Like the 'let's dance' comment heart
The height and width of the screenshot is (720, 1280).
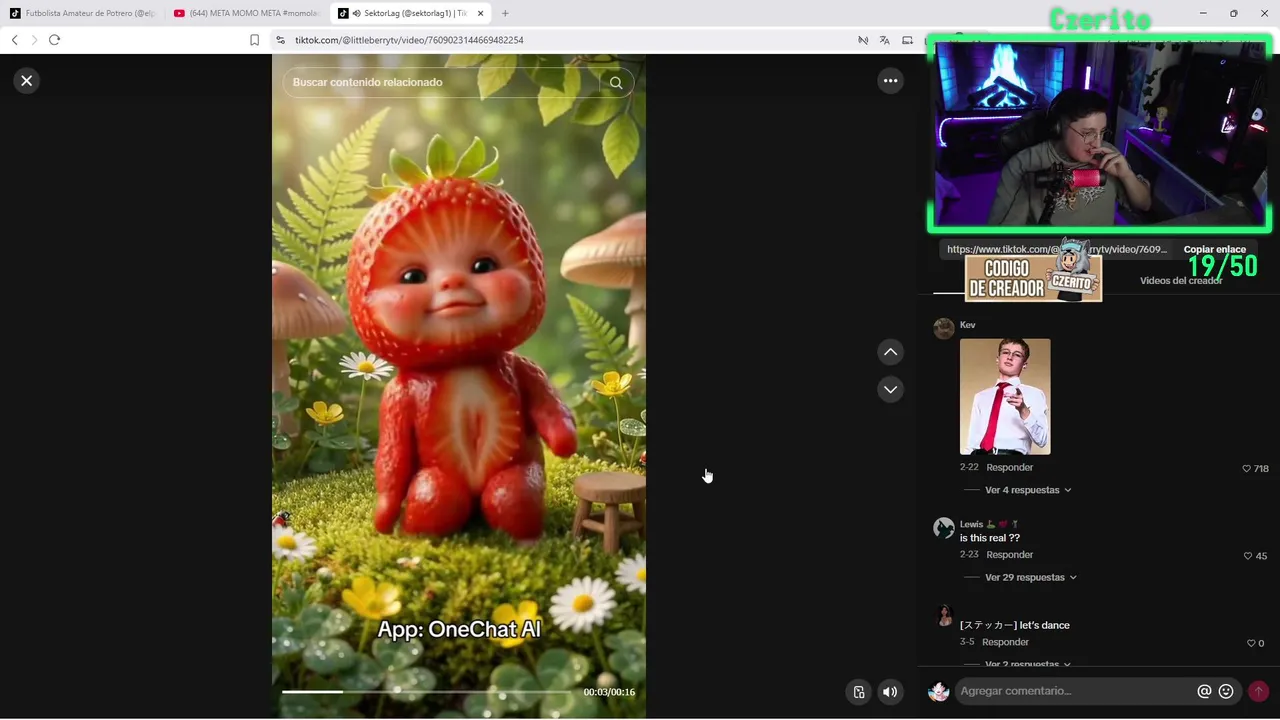point(1251,643)
